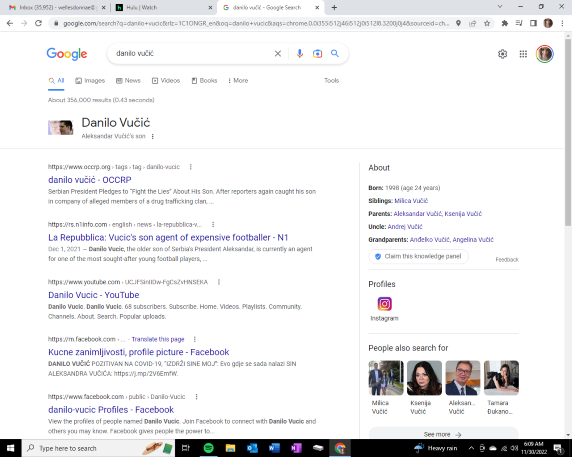Start voice search with microphone icon
This screenshot has height=457, width=572.
(299, 54)
